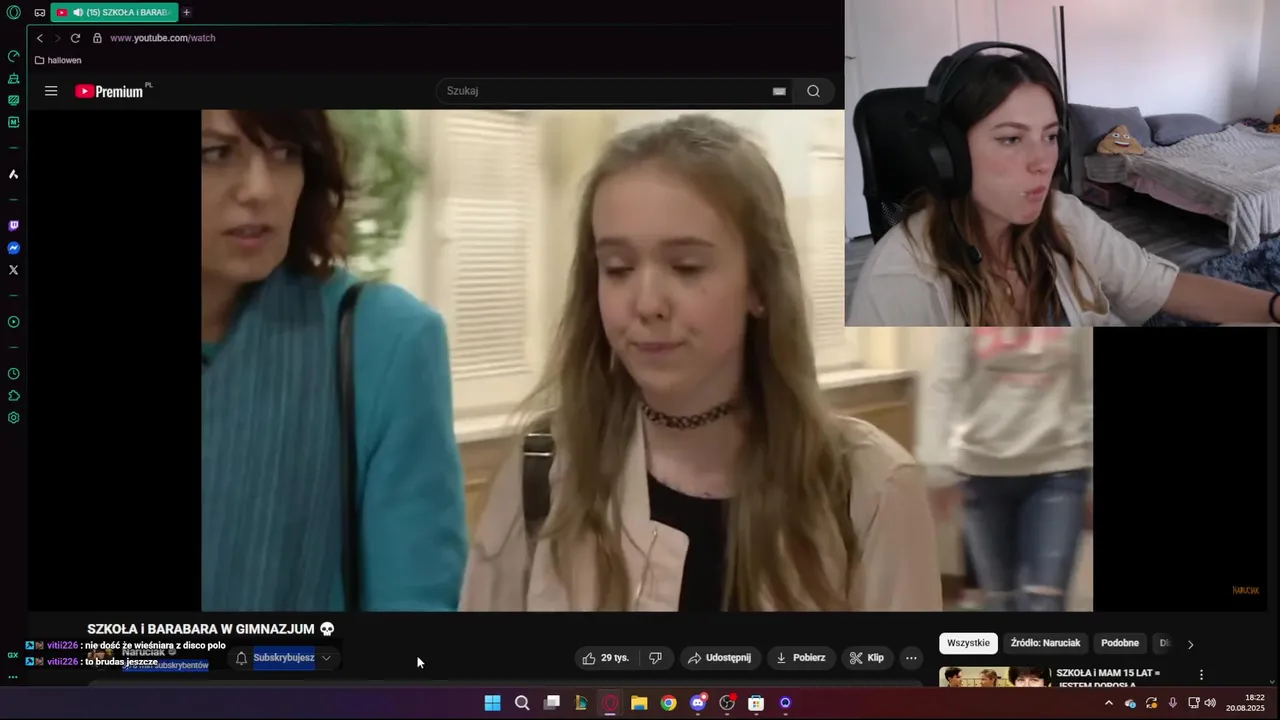Click the YouTube Premium logo

[112, 91]
